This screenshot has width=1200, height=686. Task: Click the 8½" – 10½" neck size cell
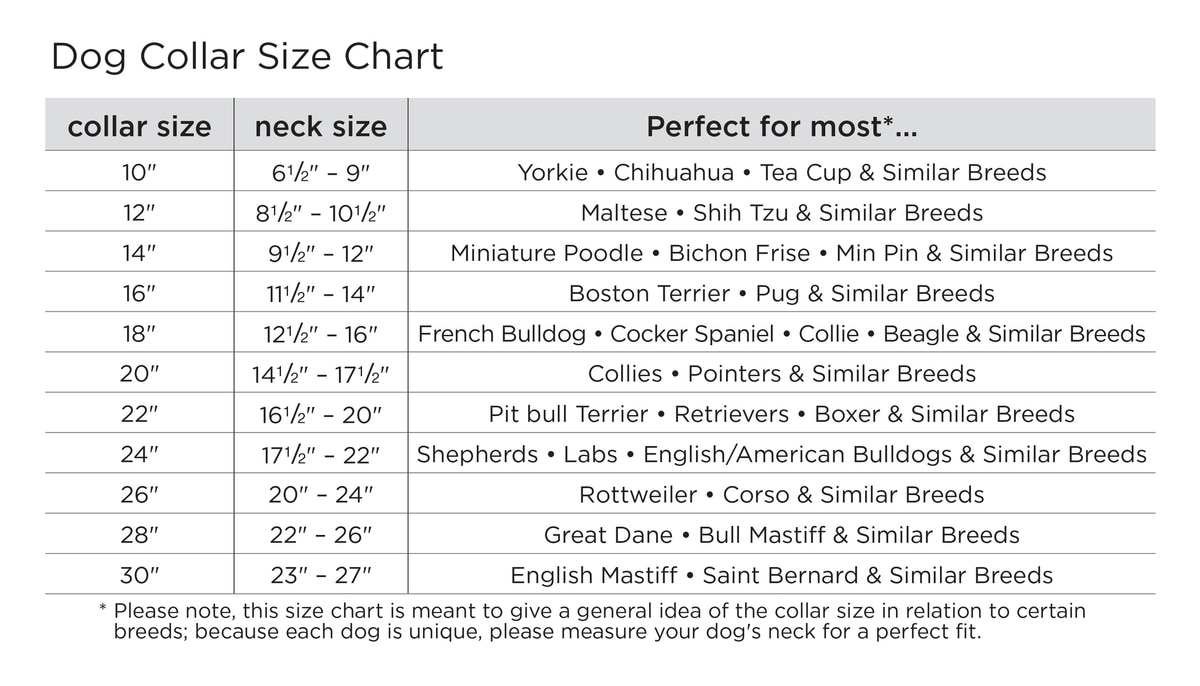pyautogui.click(x=320, y=213)
